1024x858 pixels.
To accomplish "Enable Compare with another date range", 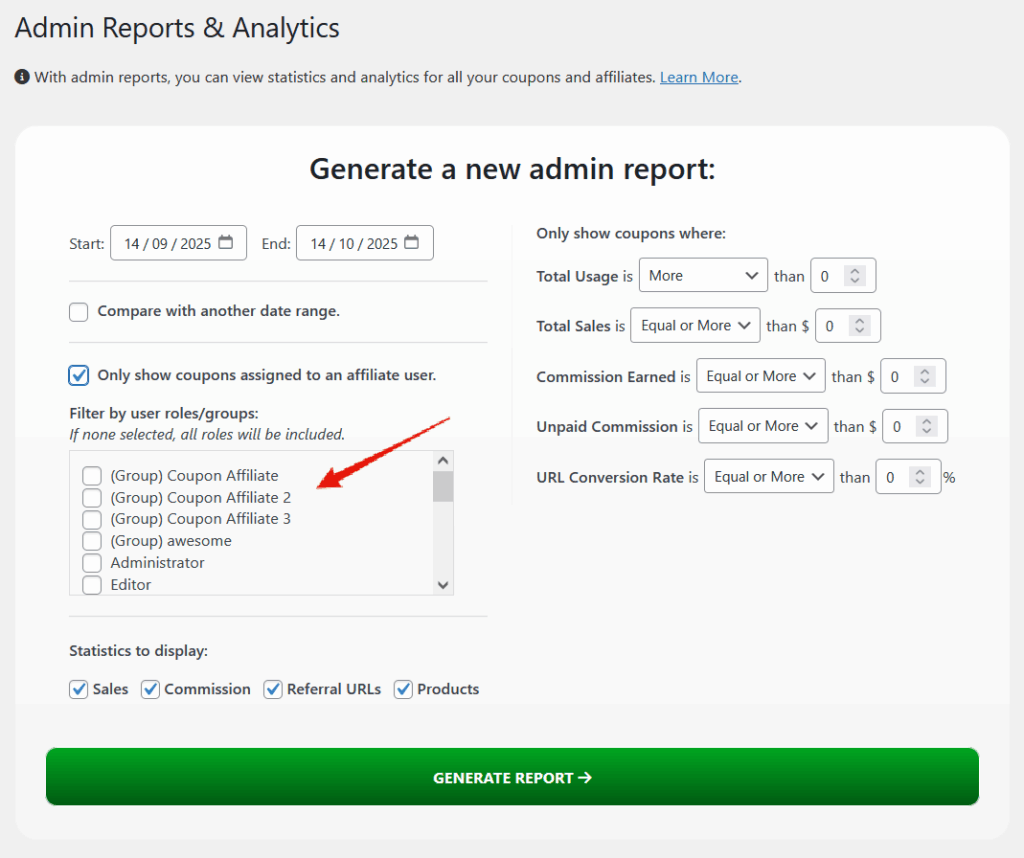I will pyautogui.click(x=79, y=312).
